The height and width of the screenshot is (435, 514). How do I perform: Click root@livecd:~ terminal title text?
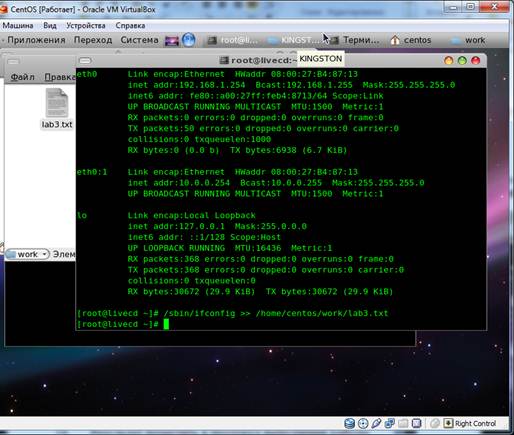coord(264,60)
